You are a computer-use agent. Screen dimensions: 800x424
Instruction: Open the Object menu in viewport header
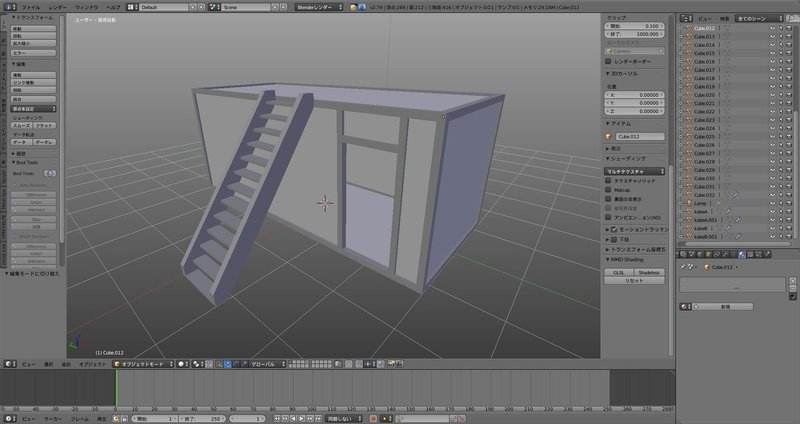[92, 364]
